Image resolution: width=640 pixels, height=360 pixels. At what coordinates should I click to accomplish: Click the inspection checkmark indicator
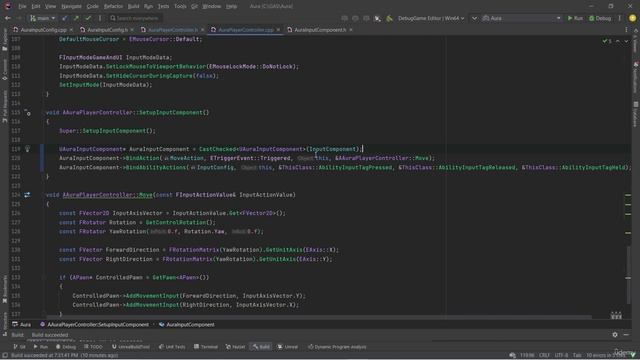607,41
